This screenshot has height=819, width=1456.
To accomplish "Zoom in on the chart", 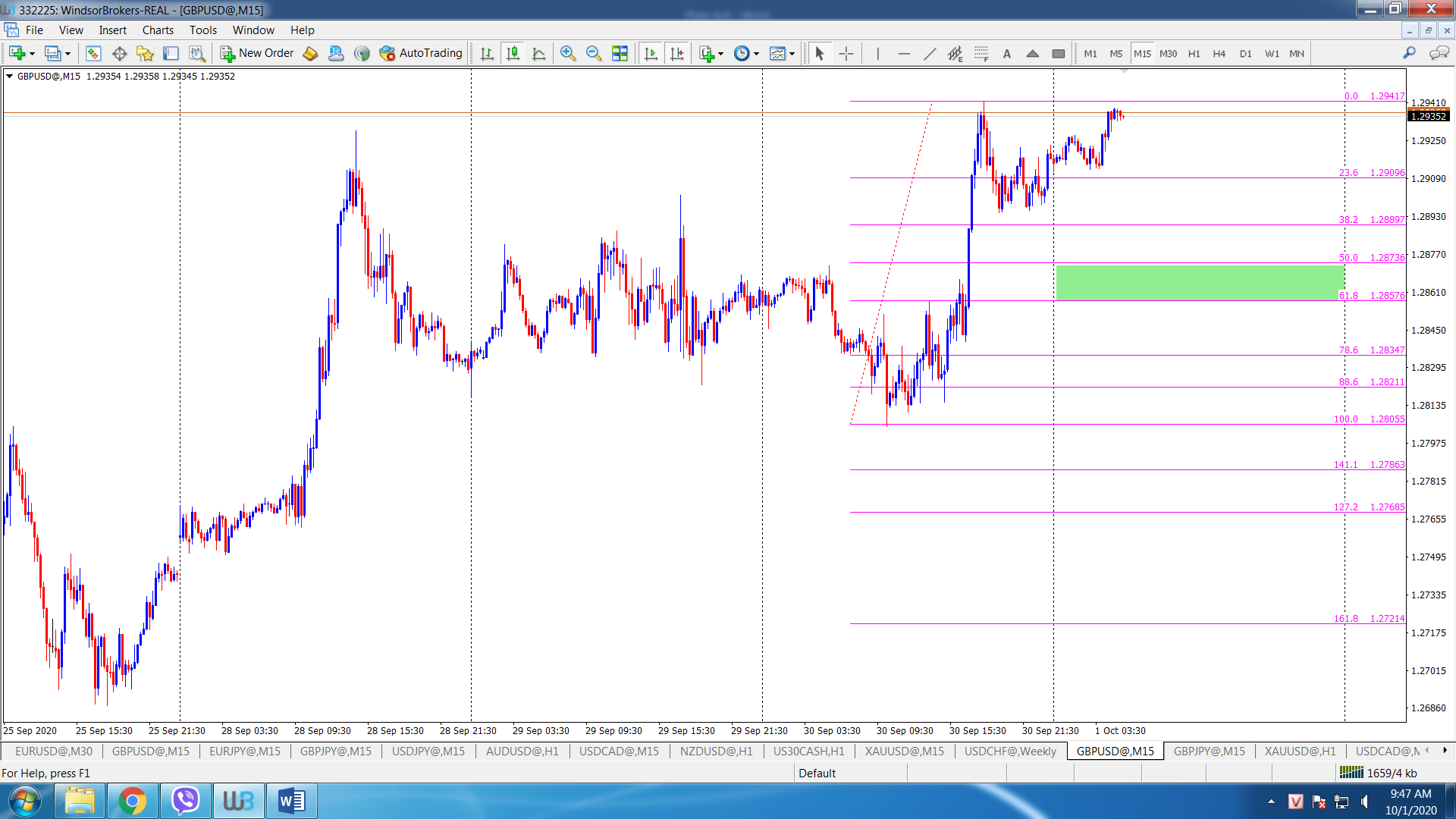I will point(567,53).
